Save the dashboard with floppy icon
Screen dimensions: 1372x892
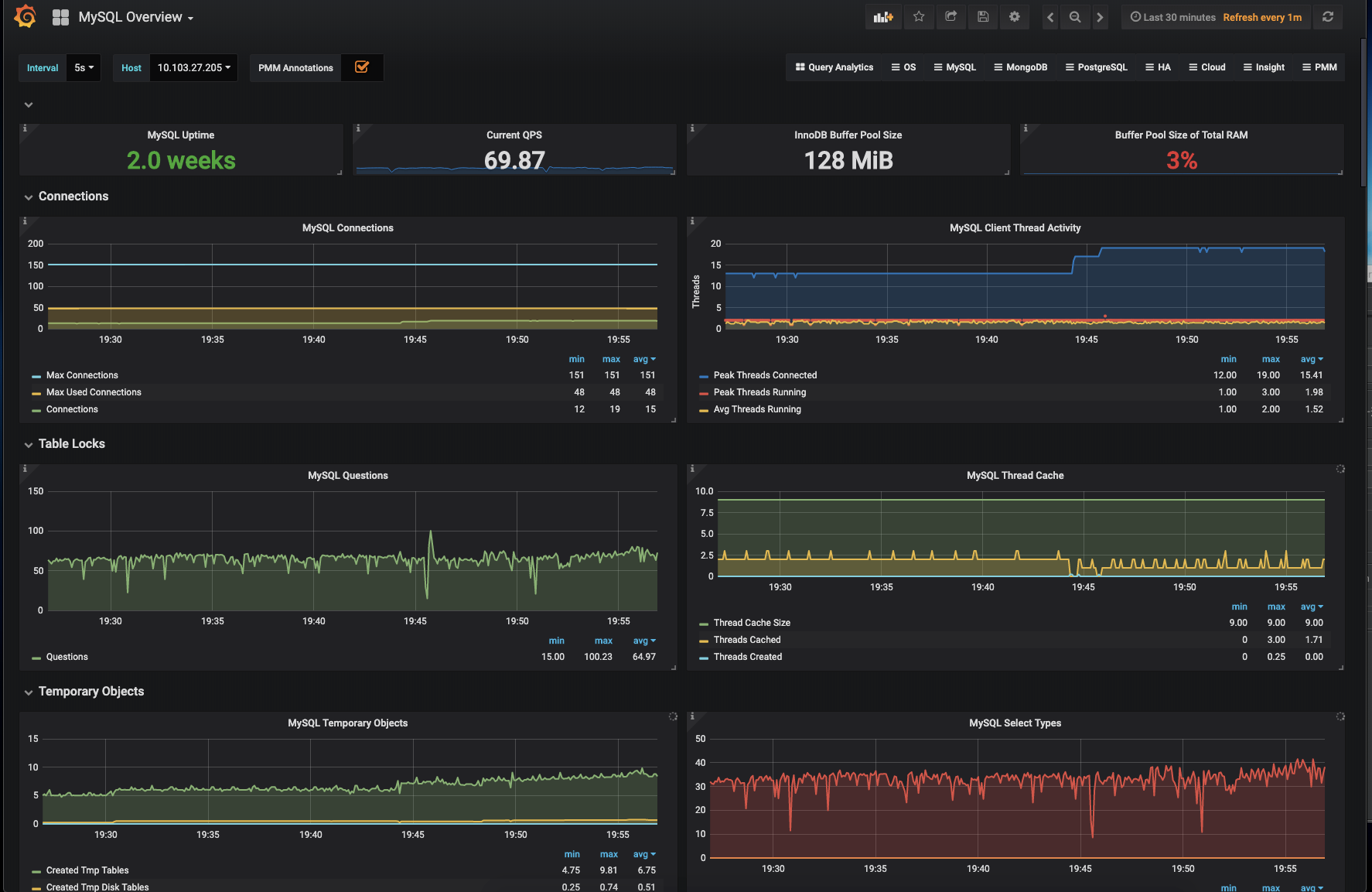[x=982, y=16]
